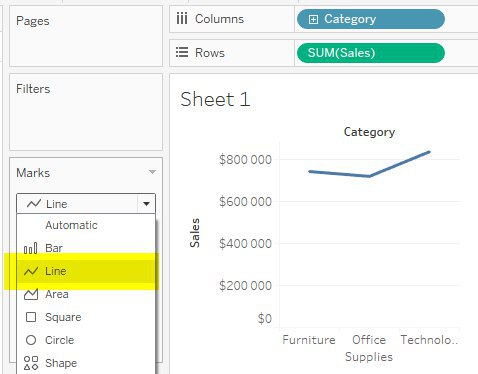Click the Area chart icon in list
This screenshot has width=478, height=374.
31,294
